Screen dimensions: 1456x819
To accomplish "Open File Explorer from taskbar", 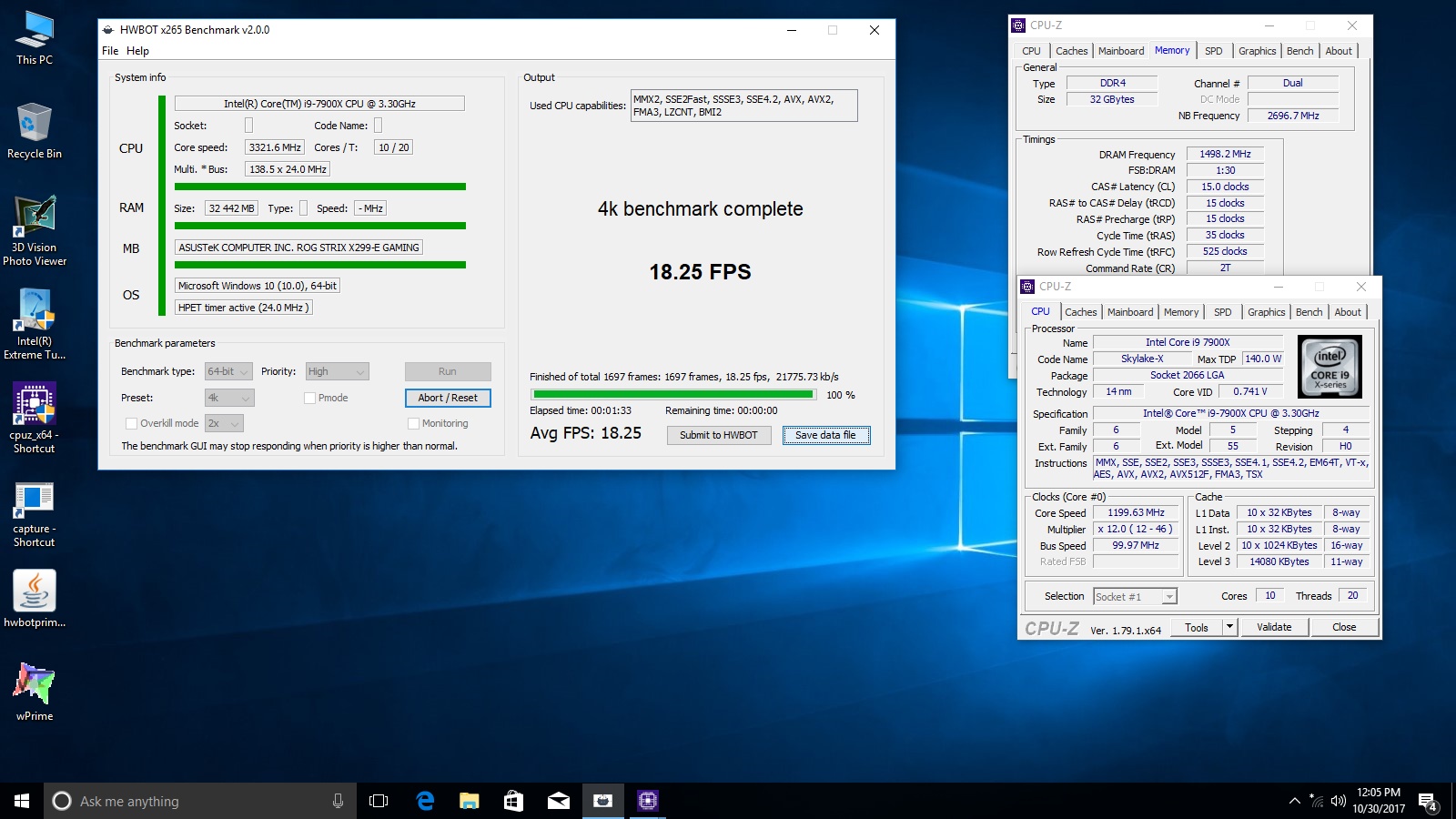I will (469, 801).
